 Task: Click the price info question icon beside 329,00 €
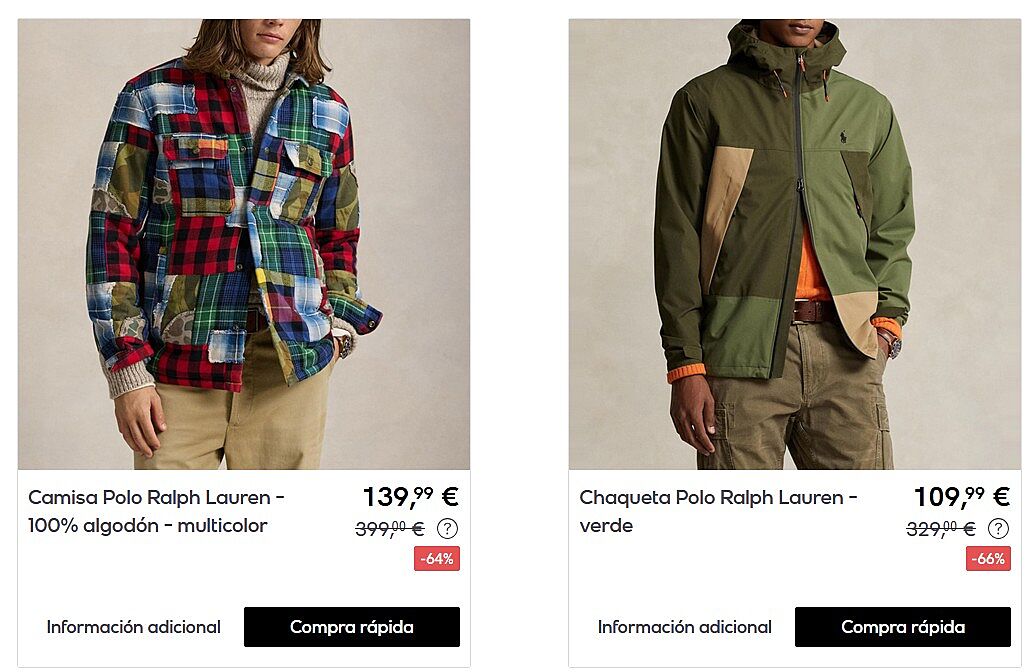click(998, 529)
